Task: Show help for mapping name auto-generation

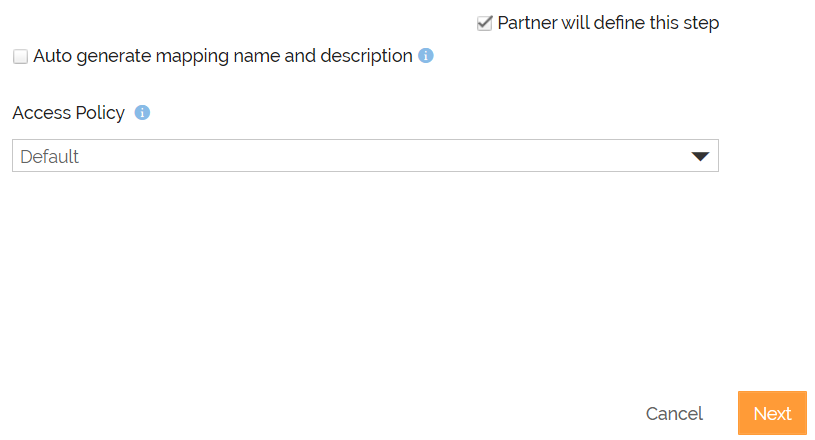Action: click(426, 56)
